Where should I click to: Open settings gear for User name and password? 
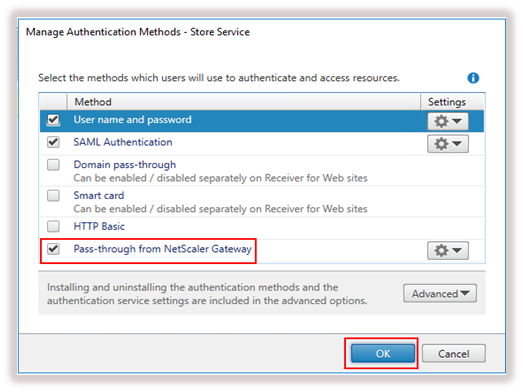[448, 121]
